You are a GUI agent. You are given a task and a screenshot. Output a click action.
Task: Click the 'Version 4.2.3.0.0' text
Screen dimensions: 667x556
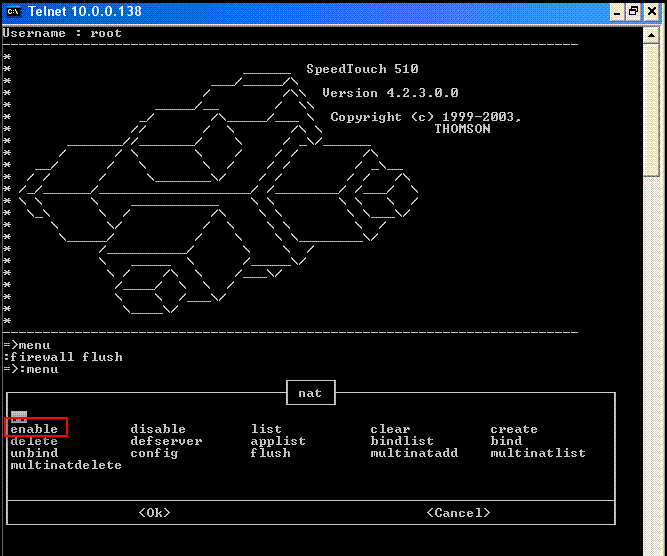click(x=390, y=93)
